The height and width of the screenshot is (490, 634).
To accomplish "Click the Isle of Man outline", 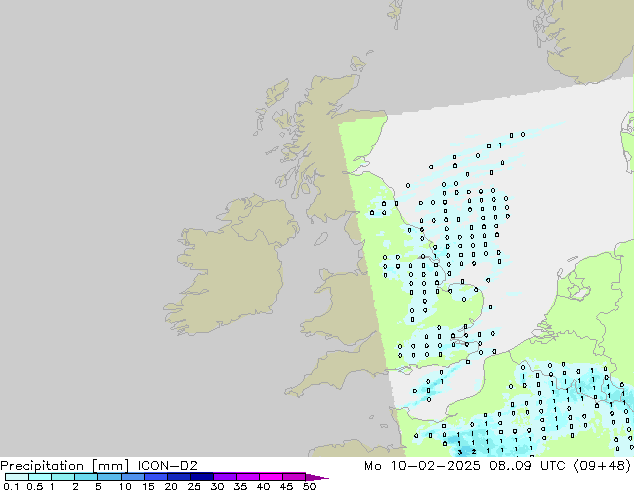I will click(321, 239).
